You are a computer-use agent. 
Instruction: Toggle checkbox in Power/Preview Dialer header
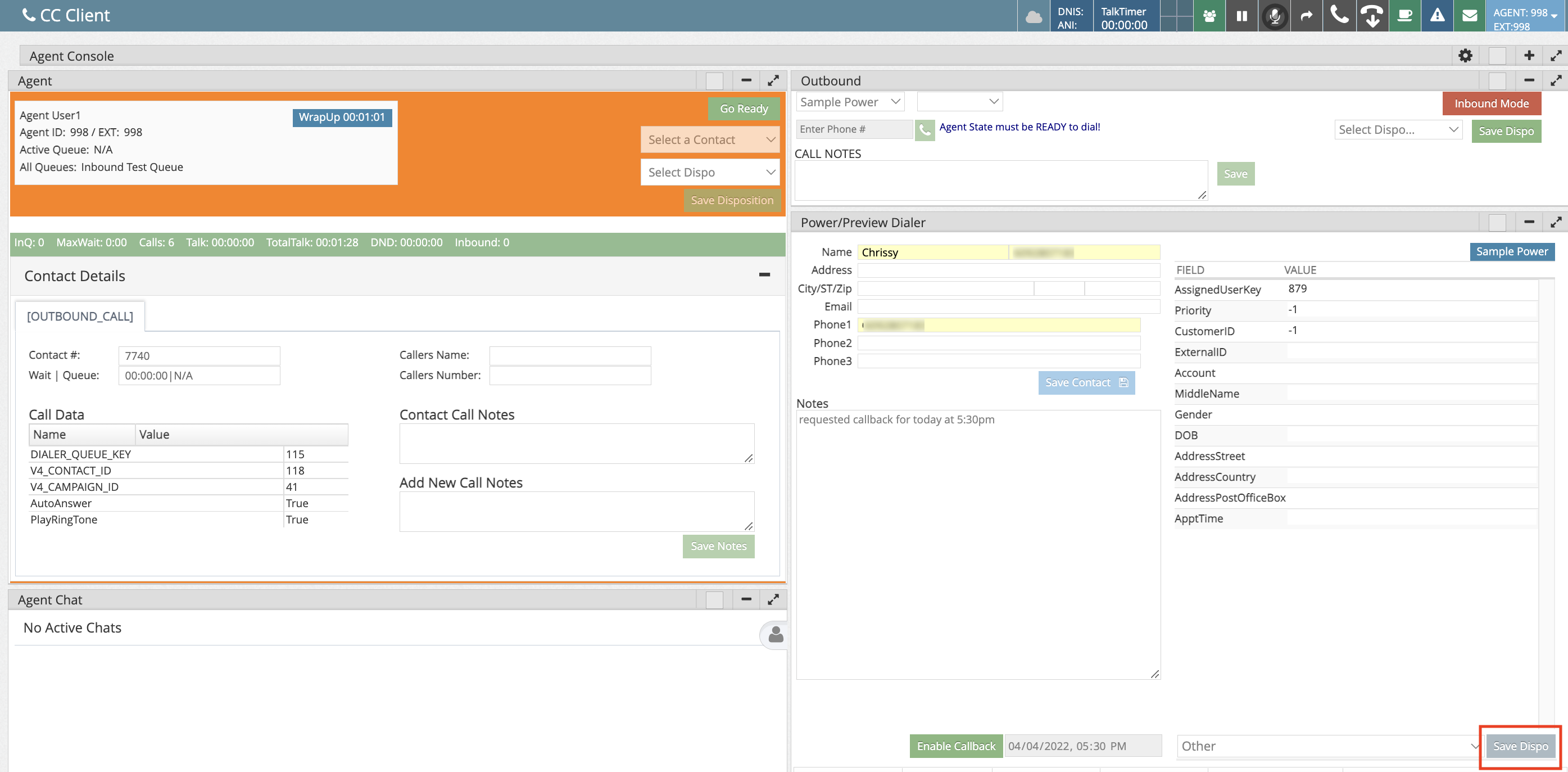(x=1497, y=223)
